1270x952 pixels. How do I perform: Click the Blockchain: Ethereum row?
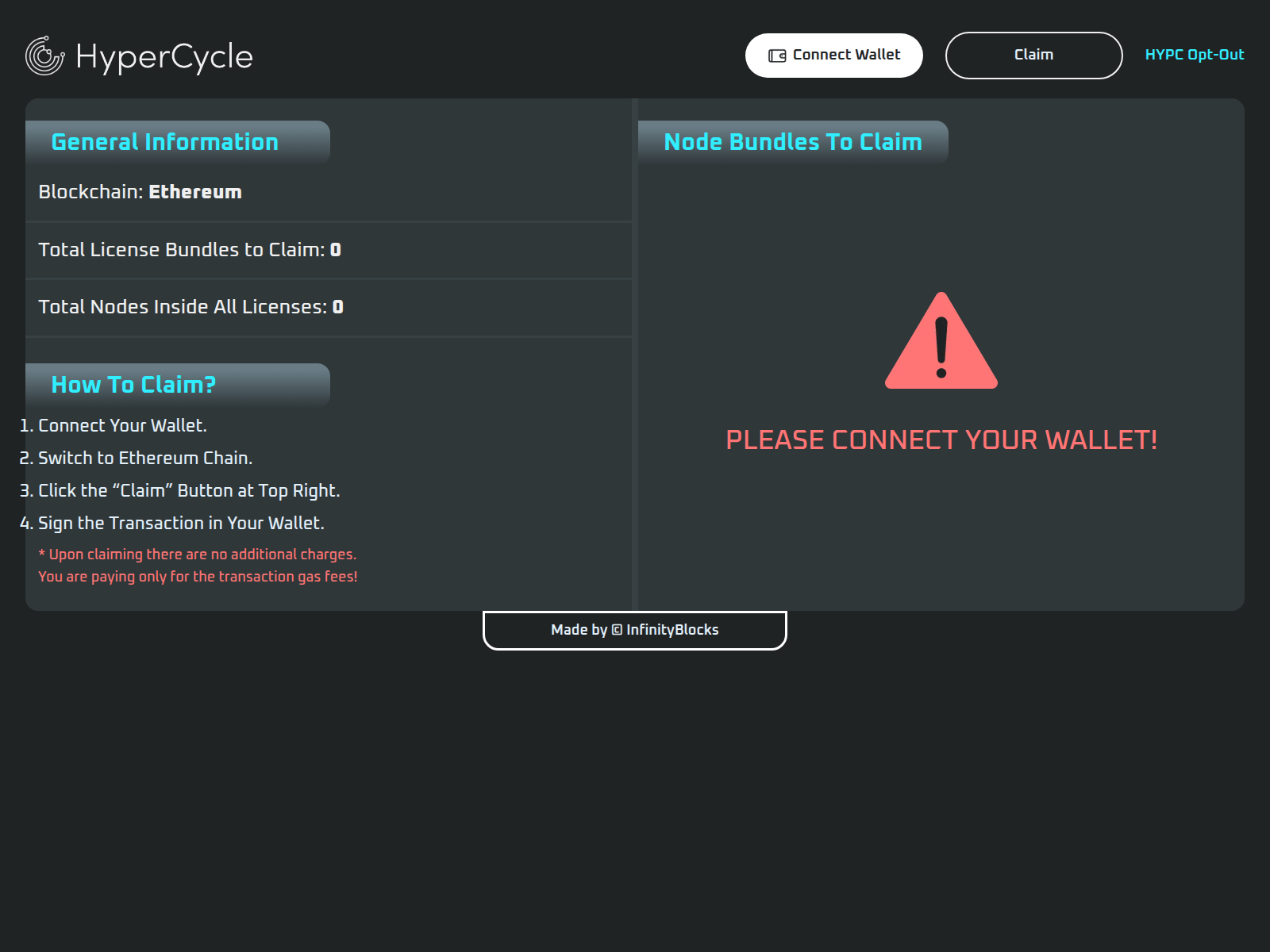(x=329, y=192)
